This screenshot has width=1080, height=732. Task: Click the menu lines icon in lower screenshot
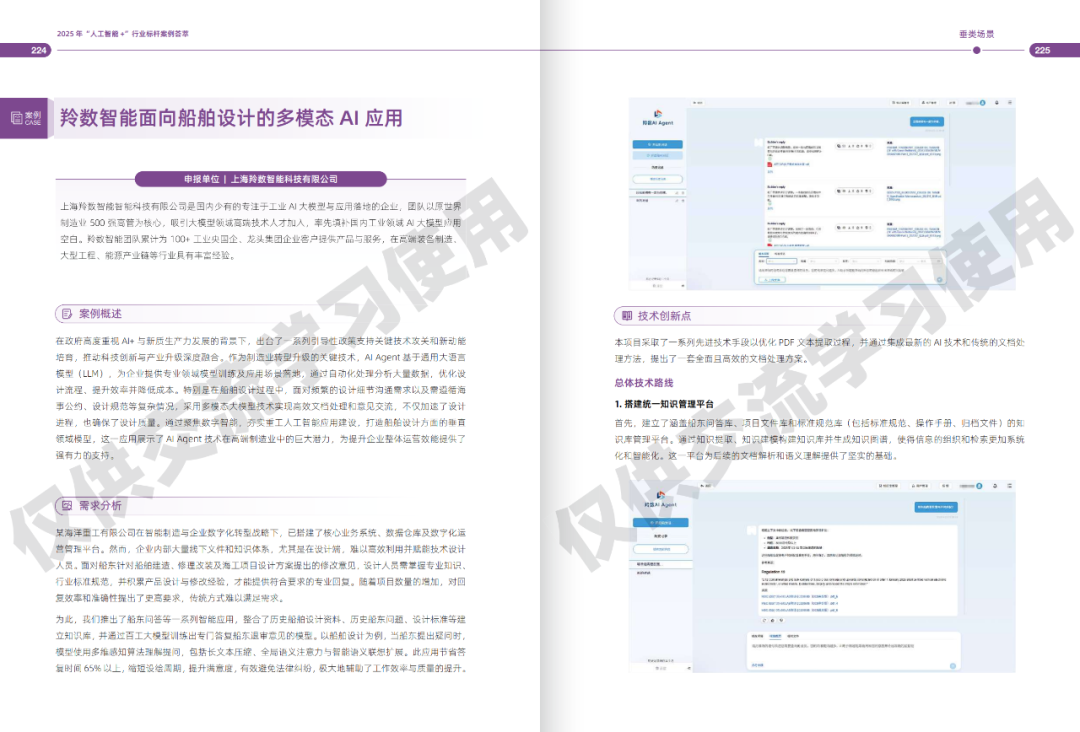(x=1010, y=486)
